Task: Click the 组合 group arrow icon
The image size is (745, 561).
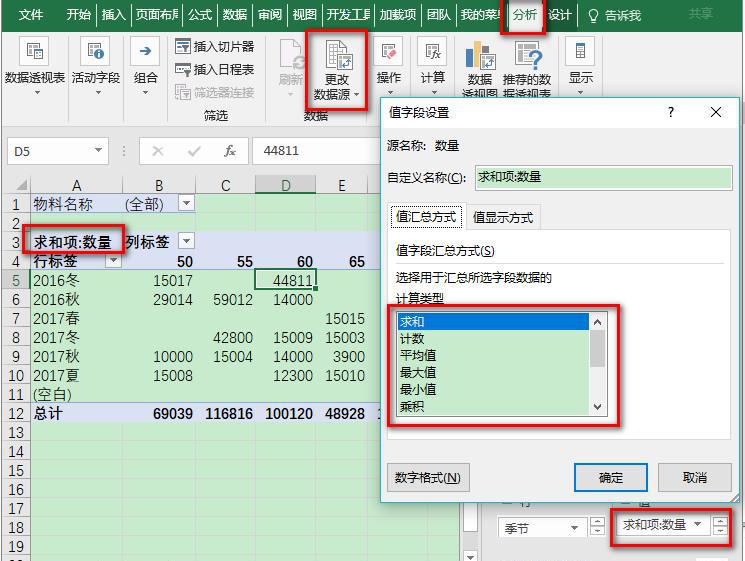Action: [145, 51]
